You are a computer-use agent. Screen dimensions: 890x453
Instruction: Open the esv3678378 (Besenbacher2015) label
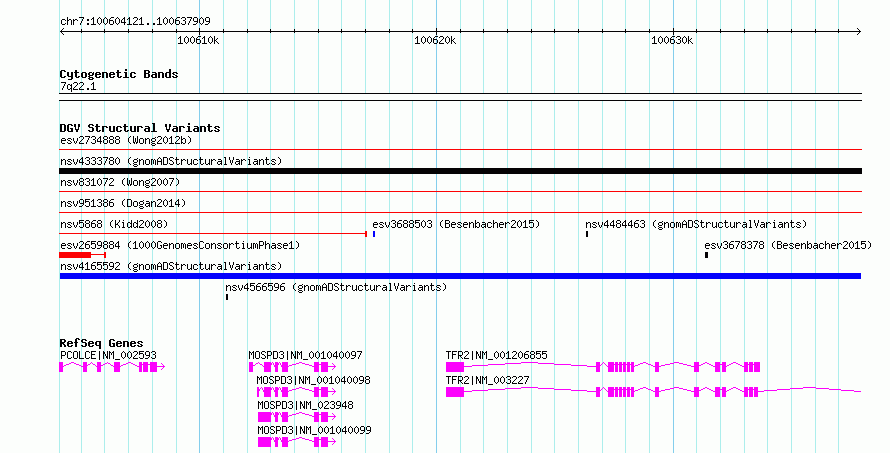coord(788,245)
